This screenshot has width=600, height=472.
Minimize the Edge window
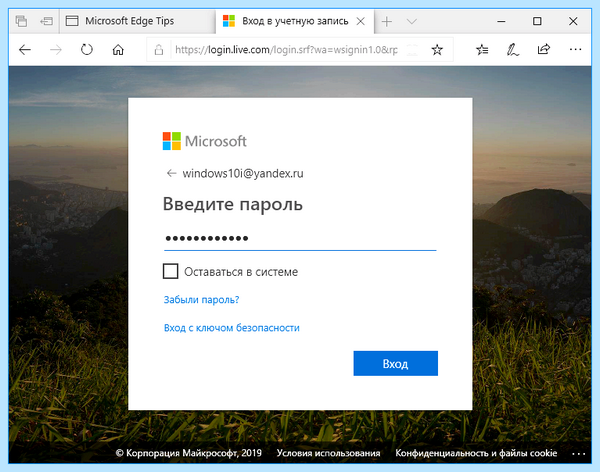[x=501, y=21]
